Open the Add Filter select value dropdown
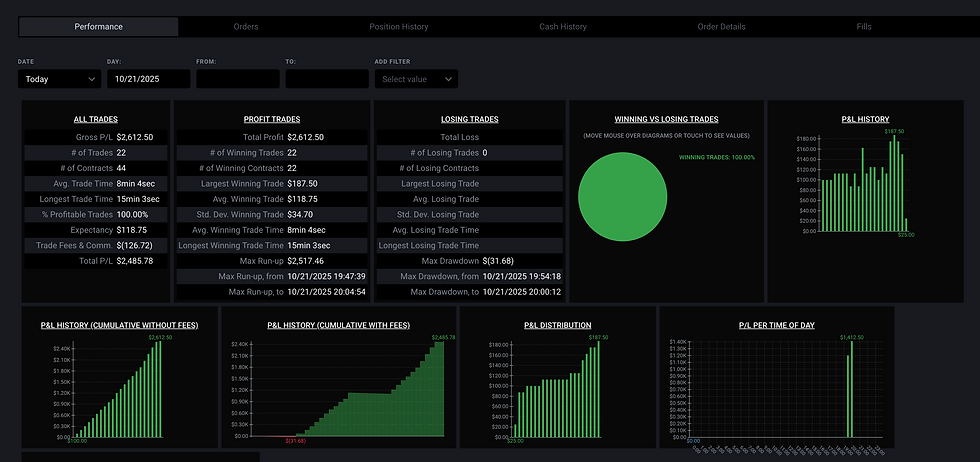 click(416, 79)
